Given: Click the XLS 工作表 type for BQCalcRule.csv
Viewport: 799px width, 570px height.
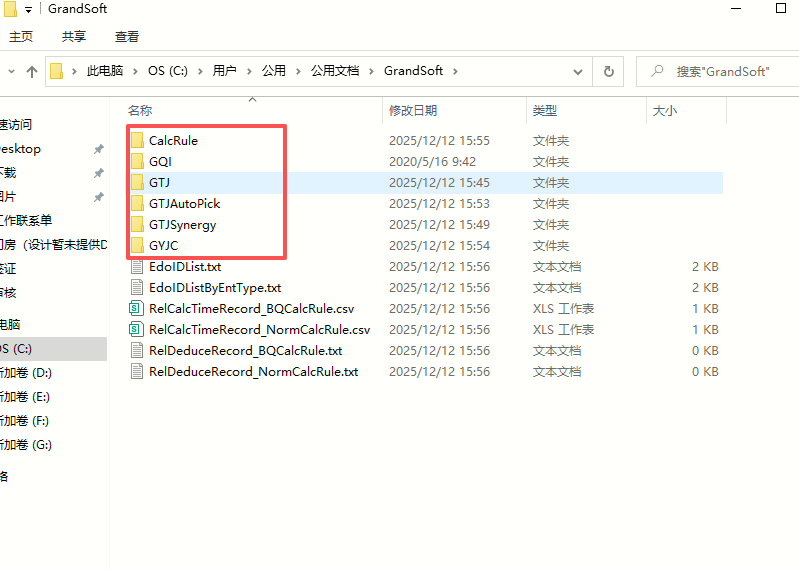Looking at the screenshot, I should pyautogui.click(x=563, y=309).
